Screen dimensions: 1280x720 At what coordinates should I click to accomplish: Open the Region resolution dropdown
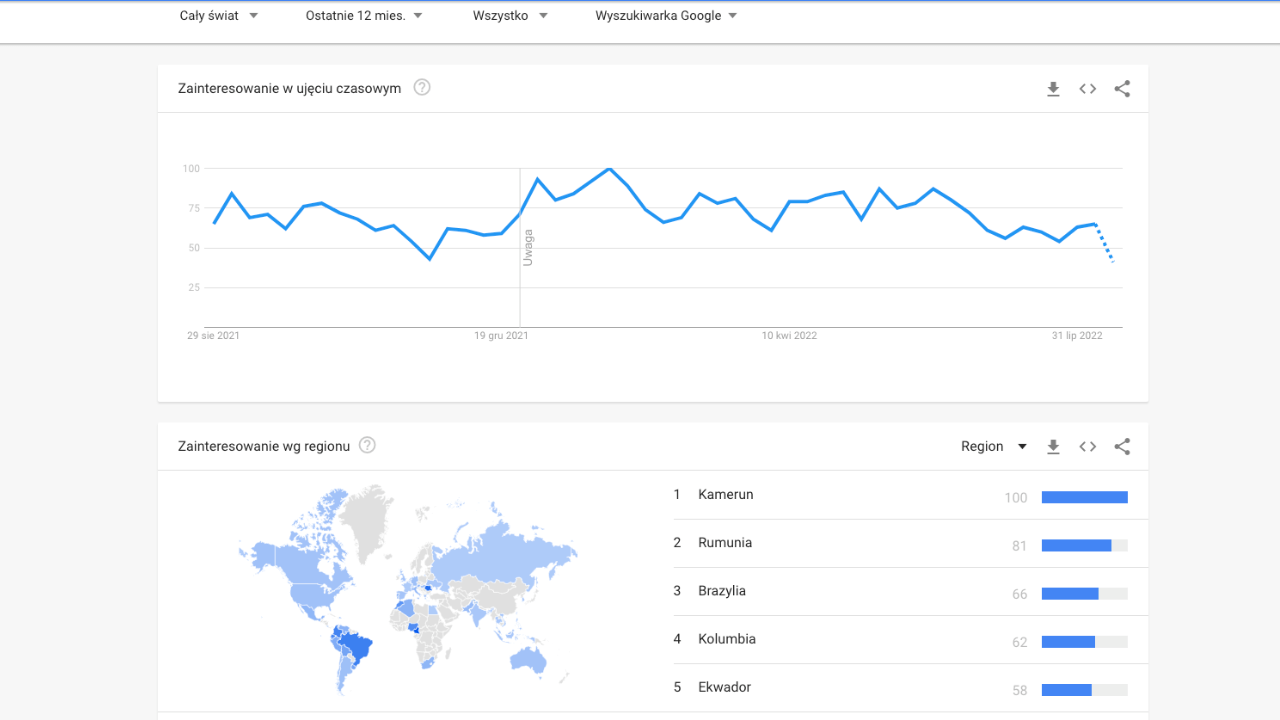pos(993,446)
